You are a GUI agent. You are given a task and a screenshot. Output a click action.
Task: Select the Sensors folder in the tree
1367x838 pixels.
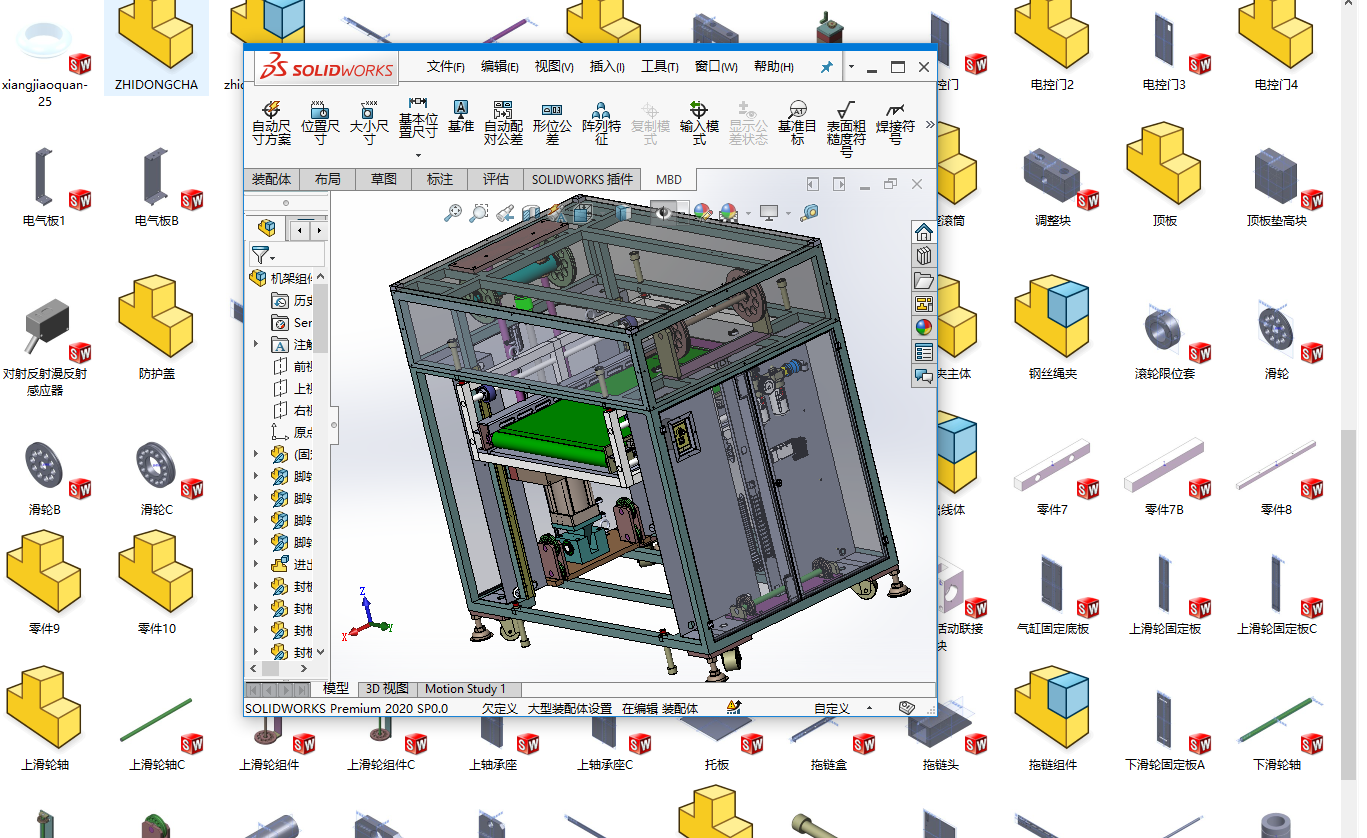tap(291, 322)
